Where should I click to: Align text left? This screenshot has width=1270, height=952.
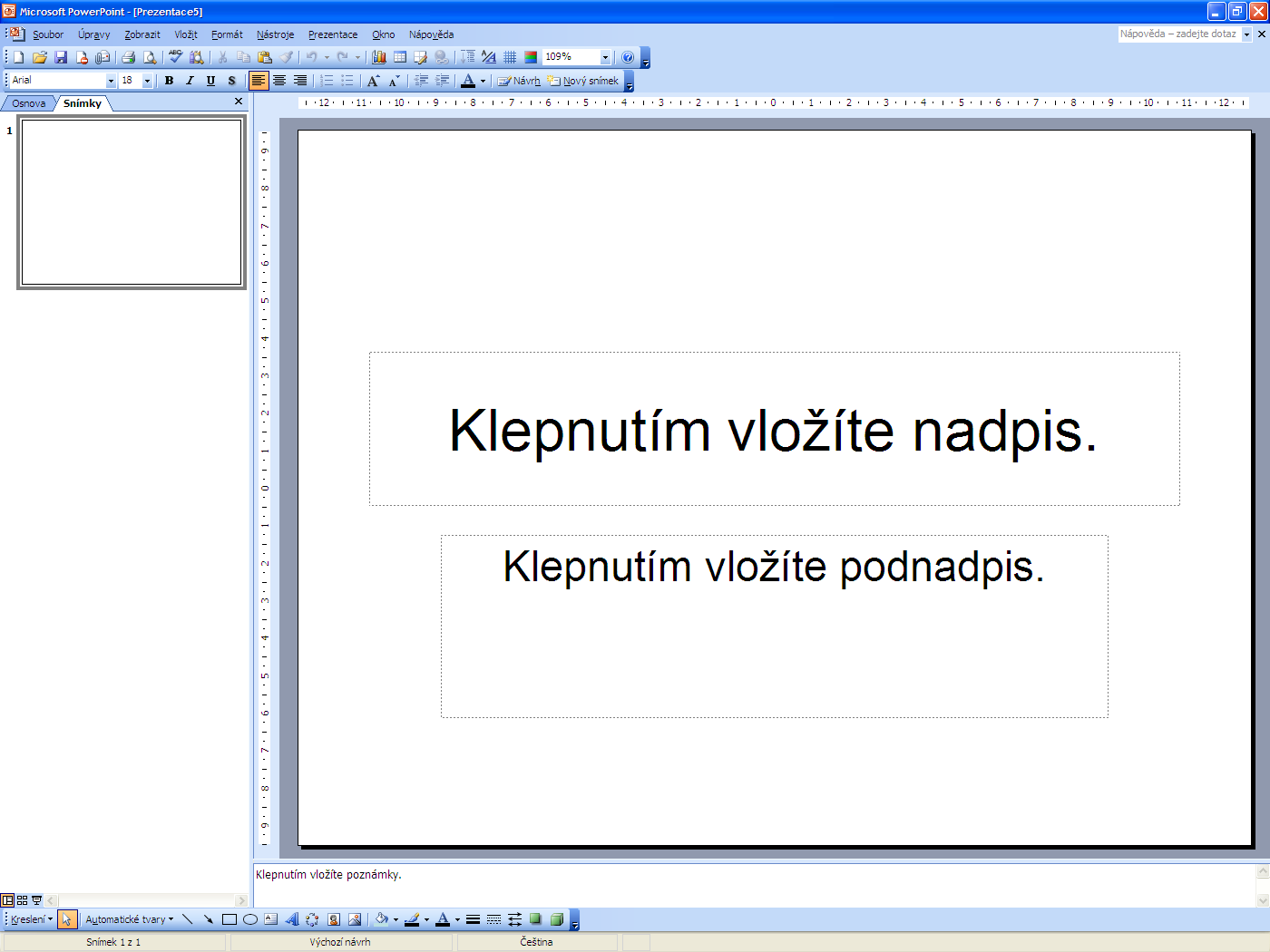click(259, 81)
